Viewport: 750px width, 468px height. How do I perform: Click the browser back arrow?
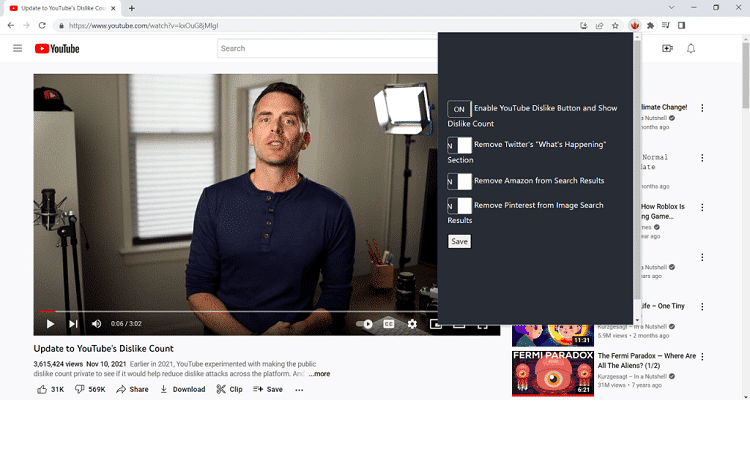(11, 25)
